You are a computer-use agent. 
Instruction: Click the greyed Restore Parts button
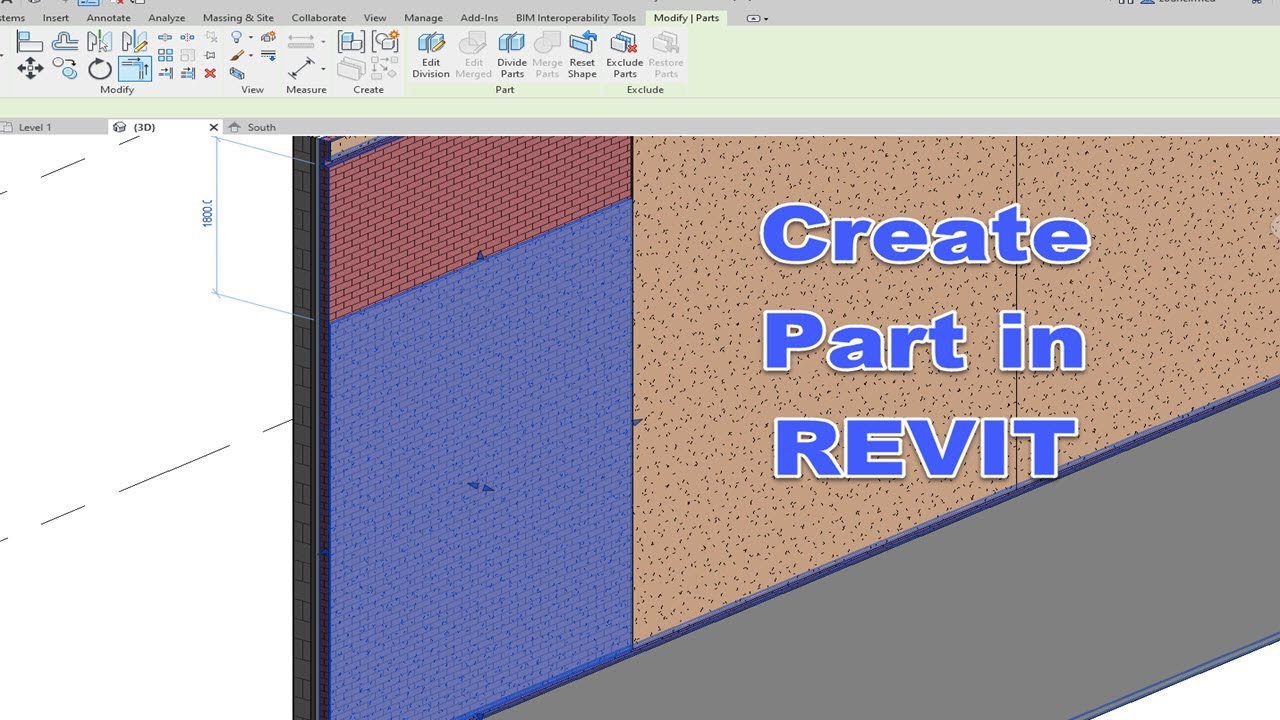(x=666, y=55)
